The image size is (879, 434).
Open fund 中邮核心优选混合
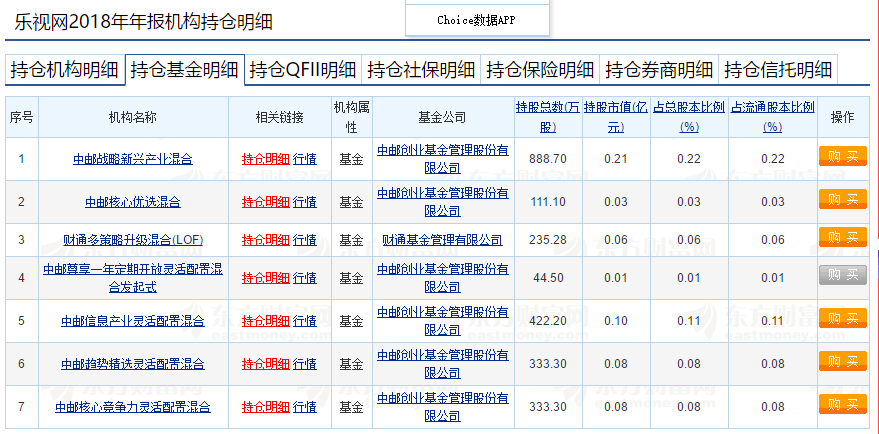tap(133, 202)
